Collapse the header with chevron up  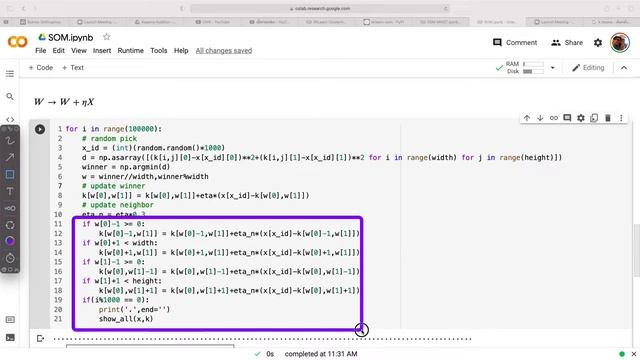624,68
